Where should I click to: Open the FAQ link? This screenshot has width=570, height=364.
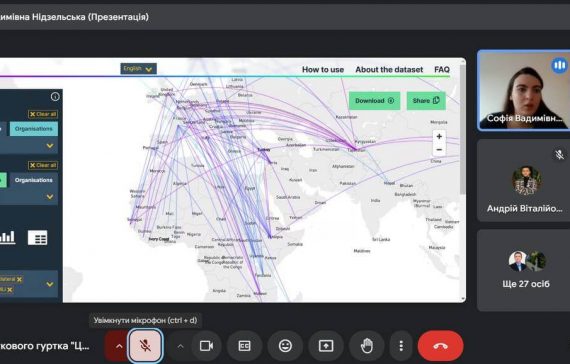tap(442, 69)
